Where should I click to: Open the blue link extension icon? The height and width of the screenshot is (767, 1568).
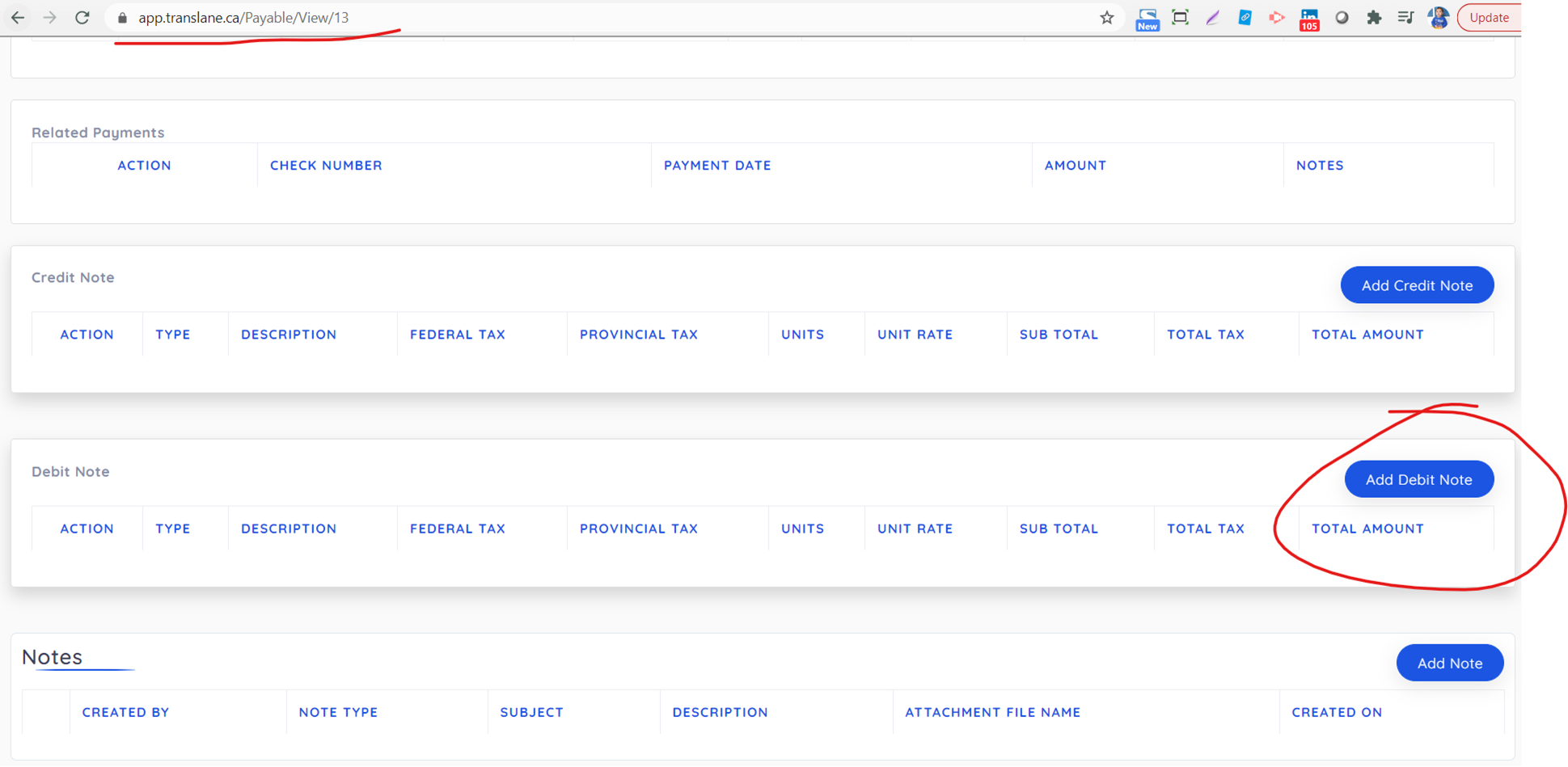(1245, 18)
